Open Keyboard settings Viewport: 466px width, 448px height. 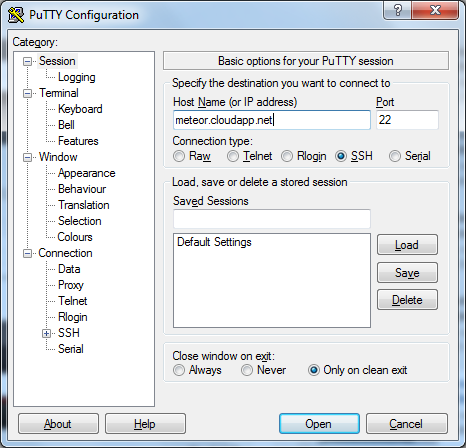pos(80,109)
